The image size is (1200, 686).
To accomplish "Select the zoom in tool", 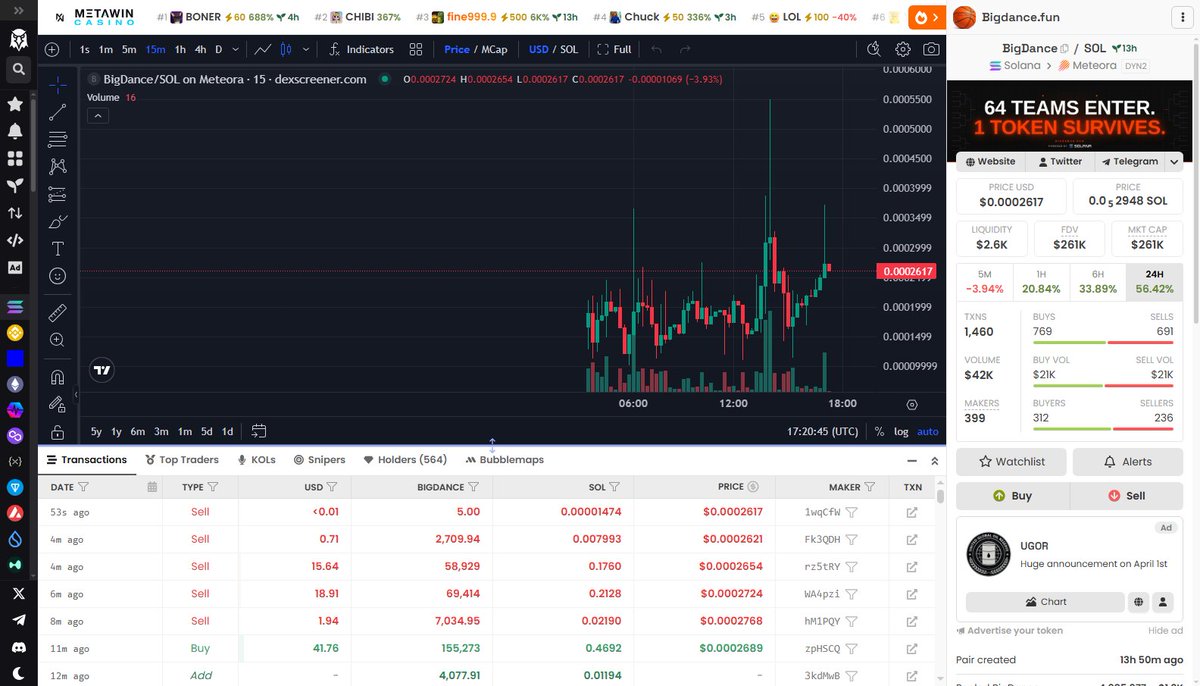I will (57, 340).
